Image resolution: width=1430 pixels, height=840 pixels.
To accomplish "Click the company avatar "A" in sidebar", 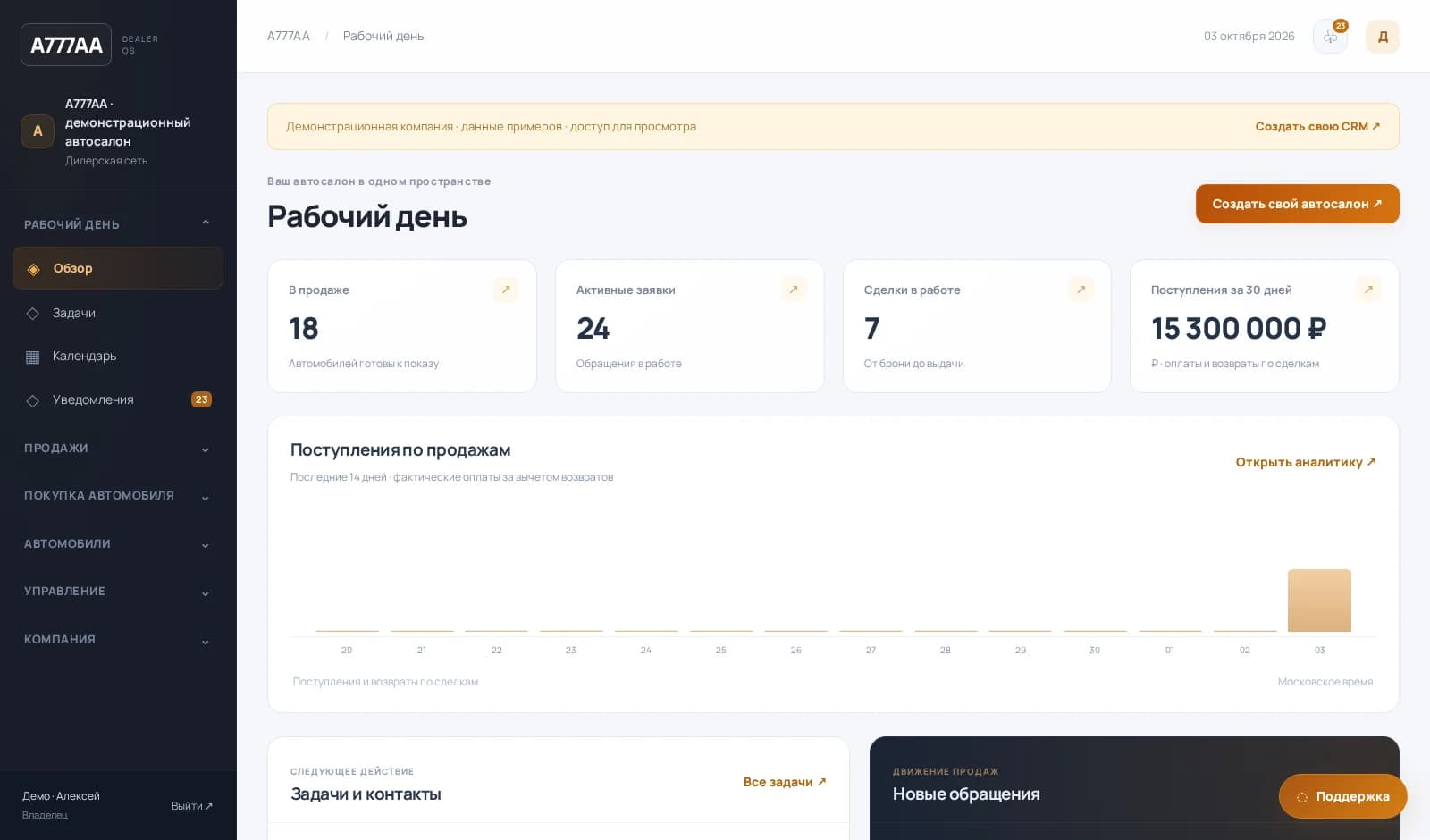I will click(38, 131).
